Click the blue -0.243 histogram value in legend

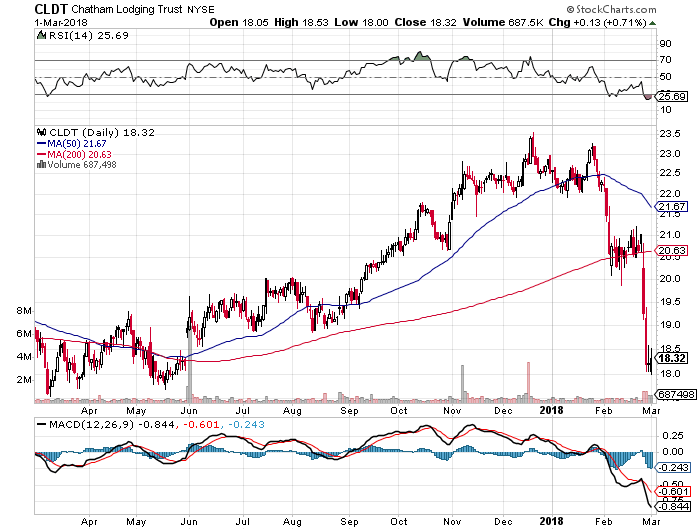(246, 425)
